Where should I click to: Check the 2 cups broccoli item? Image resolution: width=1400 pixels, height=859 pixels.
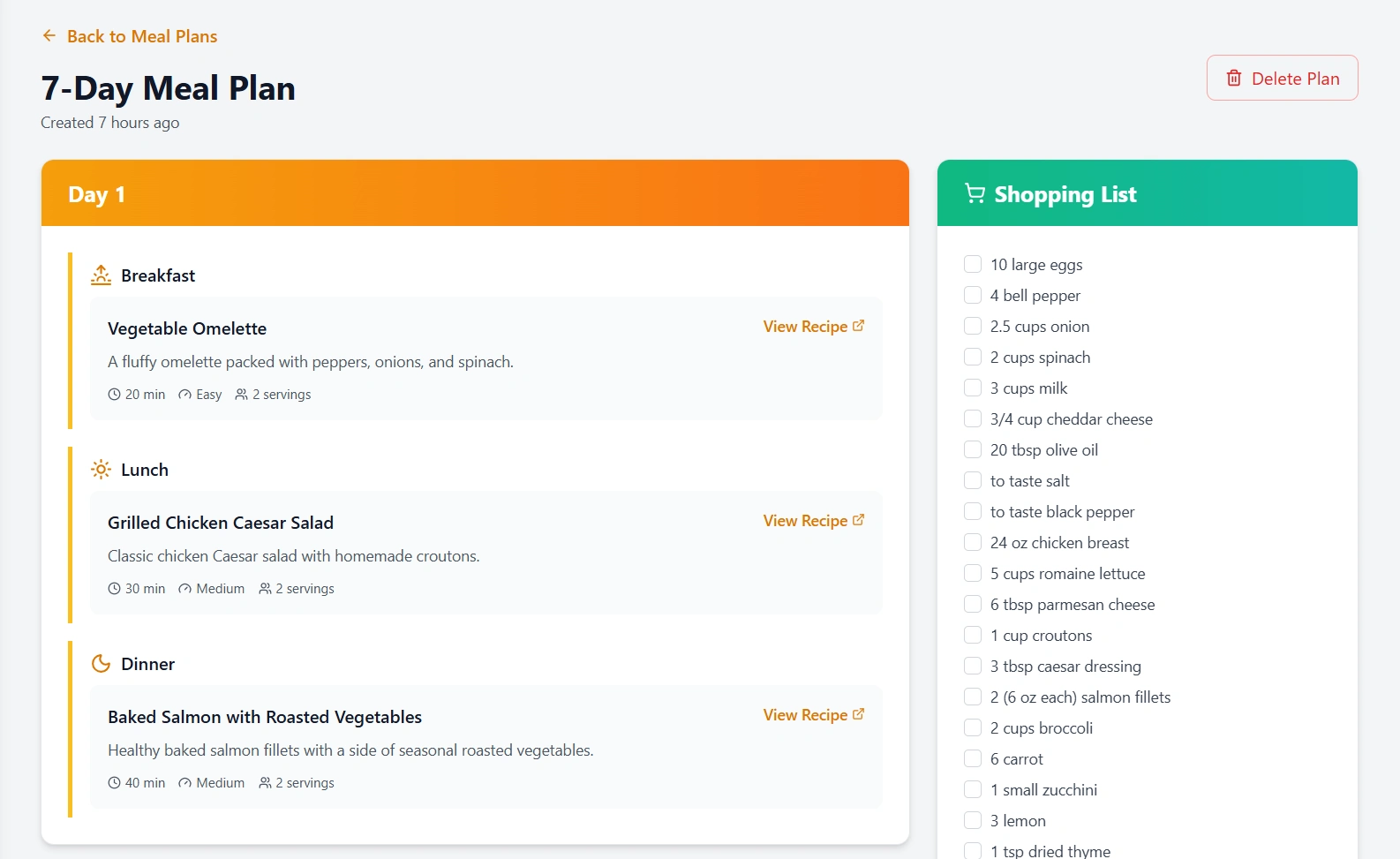click(973, 727)
